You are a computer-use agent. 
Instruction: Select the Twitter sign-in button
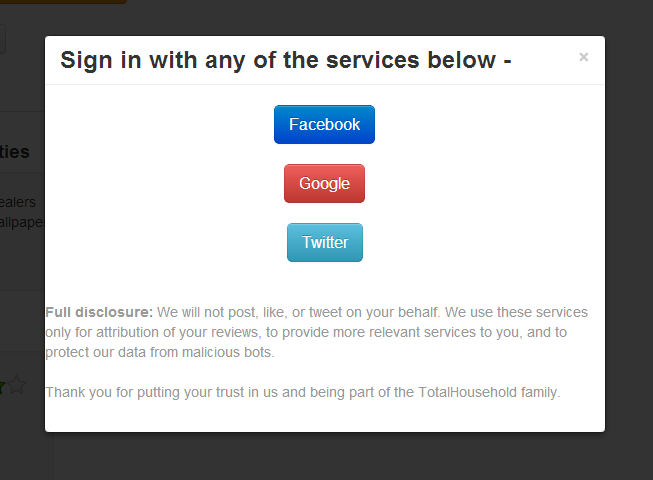(x=325, y=243)
